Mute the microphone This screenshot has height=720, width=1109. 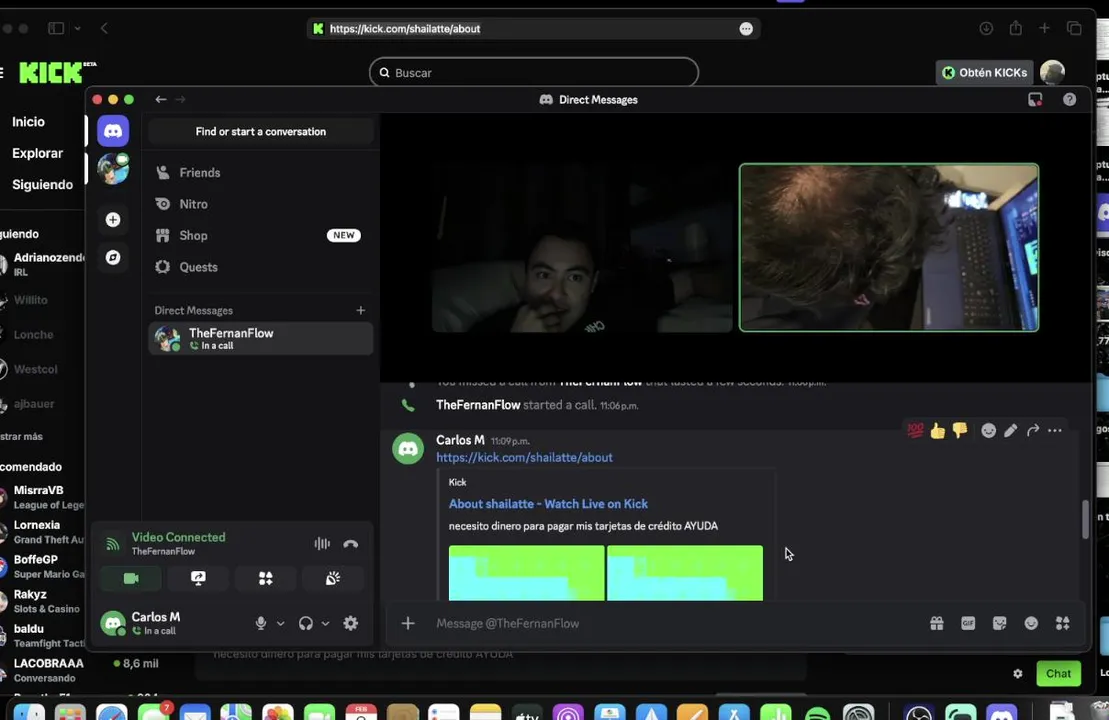click(x=261, y=623)
